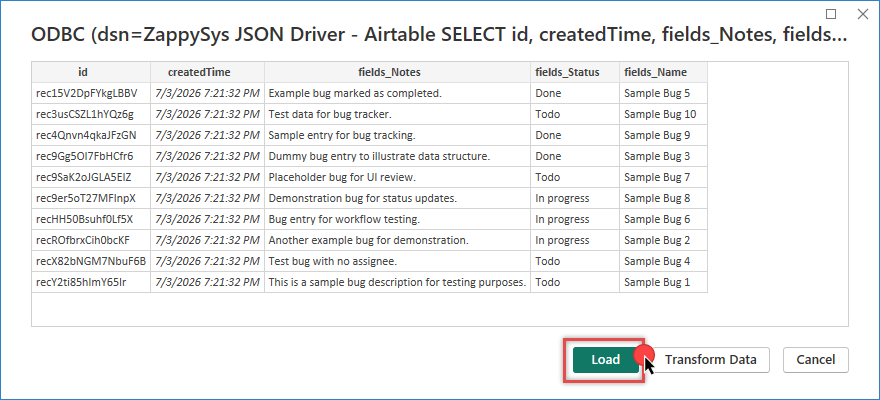Viewport: 880px width, 400px height.
Task: Select the fields_Name column header
Action: click(x=663, y=72)
